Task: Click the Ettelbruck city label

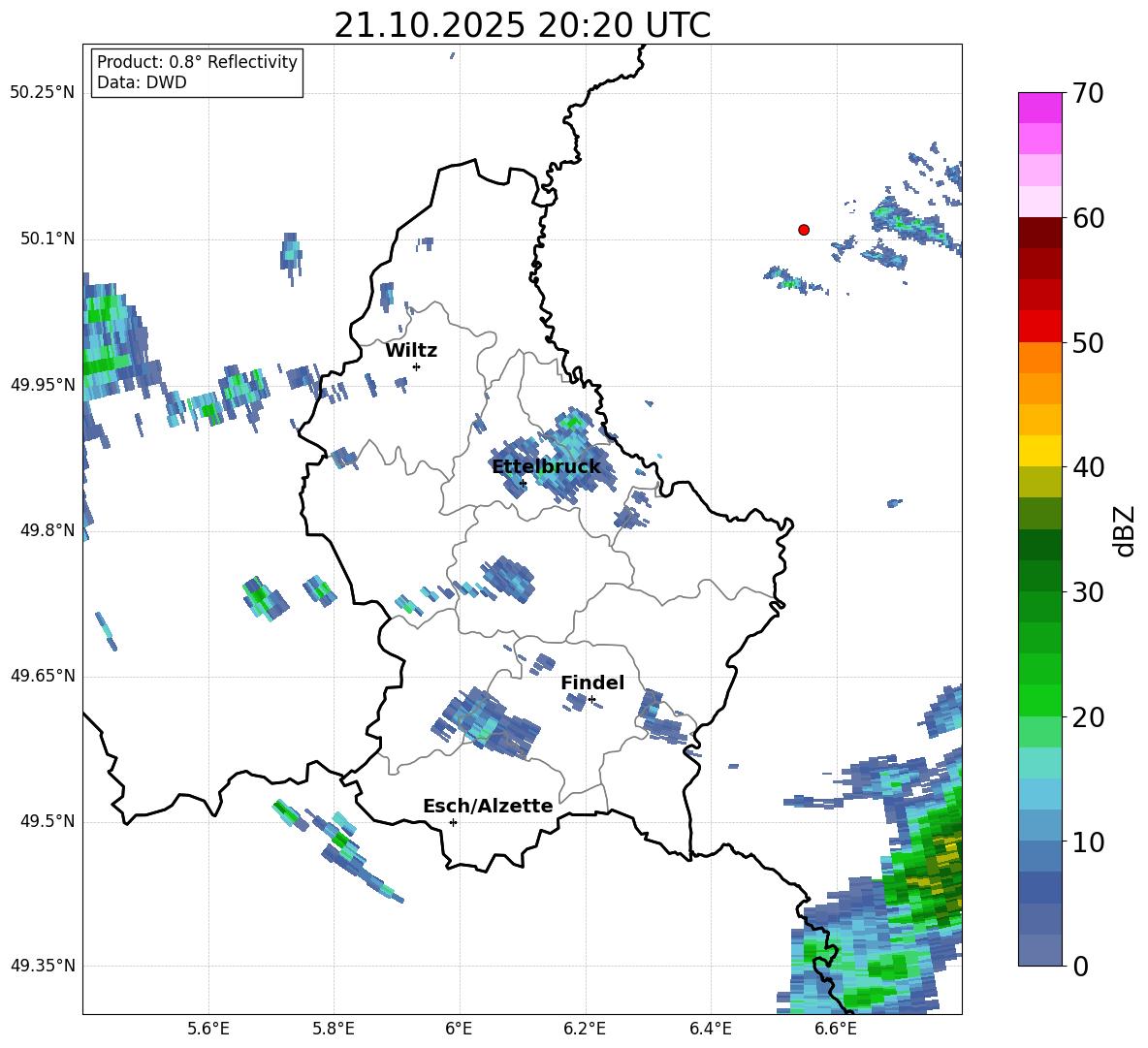Action: (x=546, y=466)
